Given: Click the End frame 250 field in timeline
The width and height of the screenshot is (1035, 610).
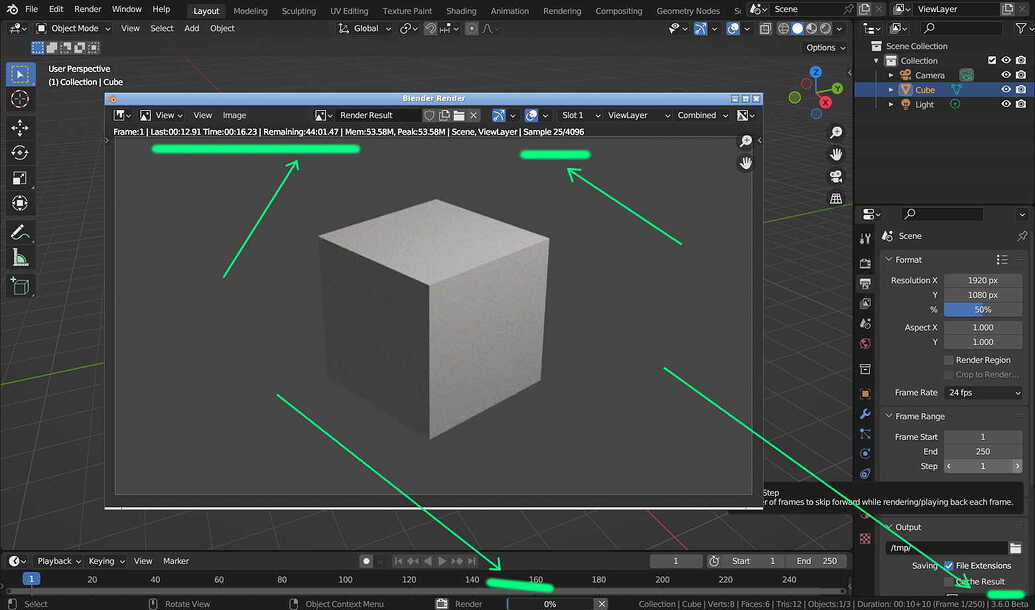Looking at the screenshot, I should pos(817,561).
